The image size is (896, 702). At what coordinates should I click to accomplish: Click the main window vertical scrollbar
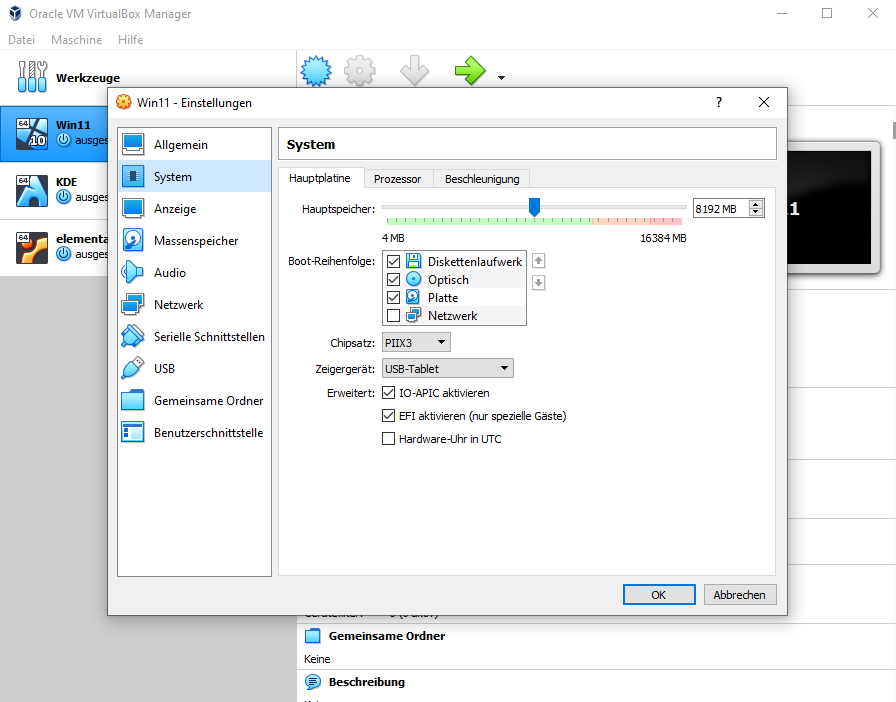(x=894, y=130)
